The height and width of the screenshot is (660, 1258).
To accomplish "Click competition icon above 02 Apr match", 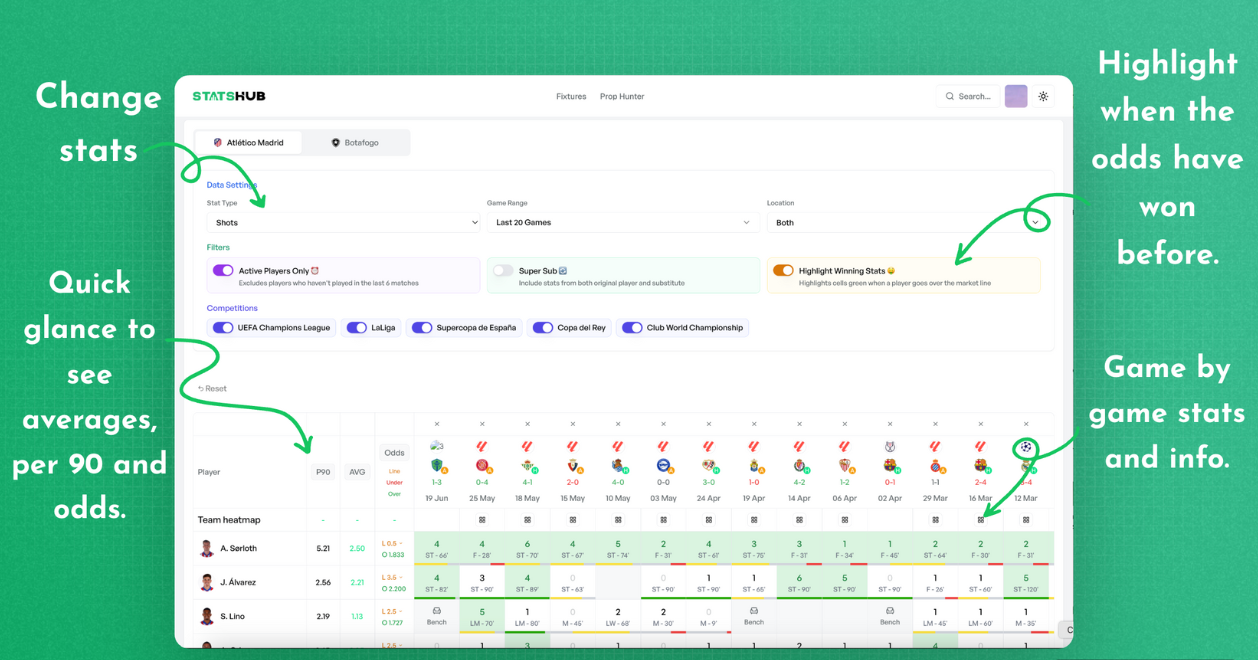I will click(890, 446).
